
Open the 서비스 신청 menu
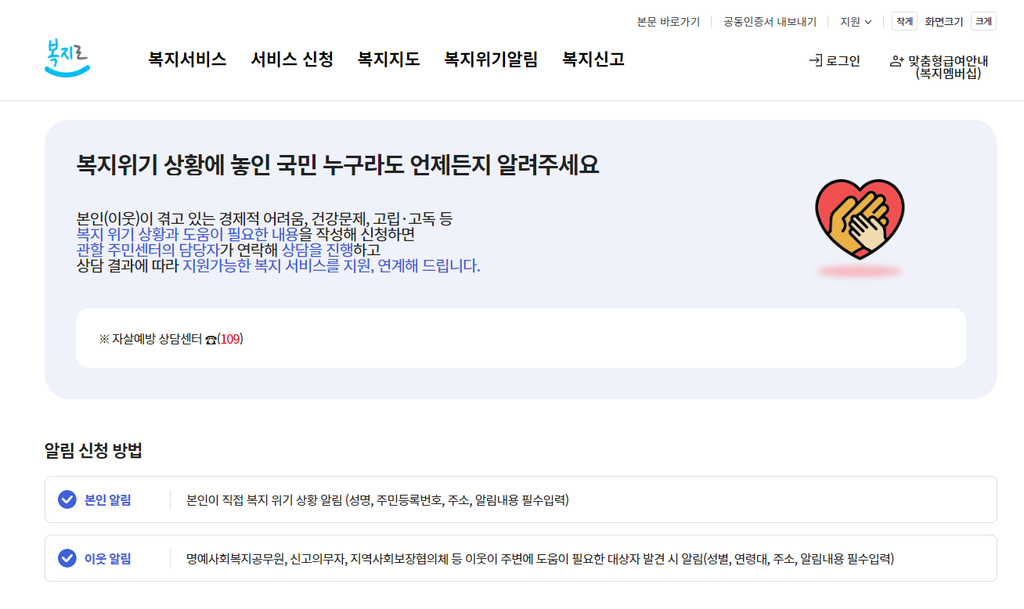[292, 59]
